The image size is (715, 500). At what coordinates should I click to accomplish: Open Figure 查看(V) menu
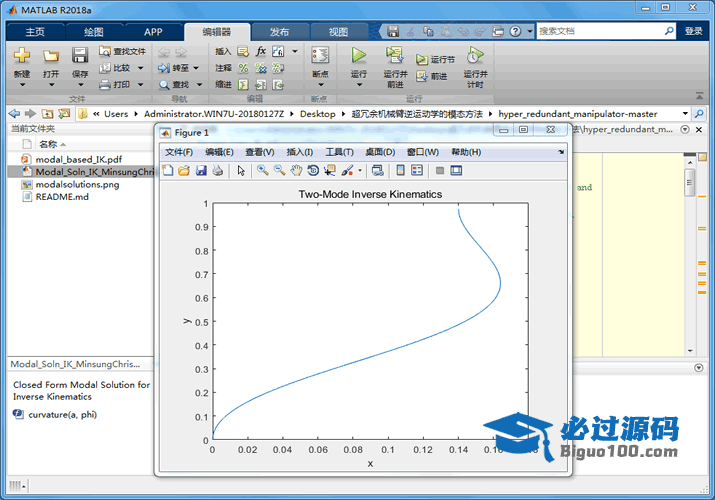click(259, 152)
